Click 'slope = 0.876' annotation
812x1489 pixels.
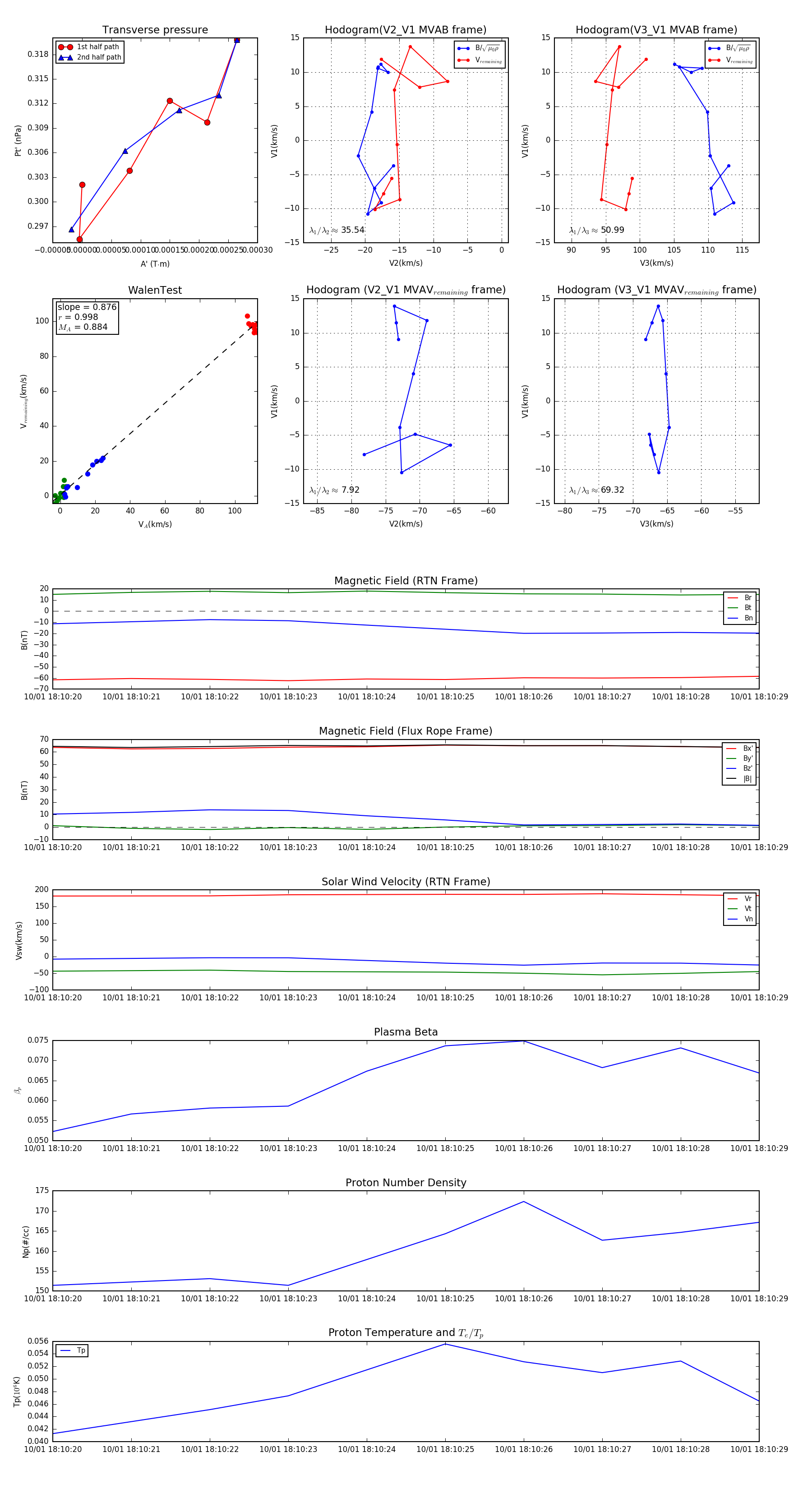[87, 307]
